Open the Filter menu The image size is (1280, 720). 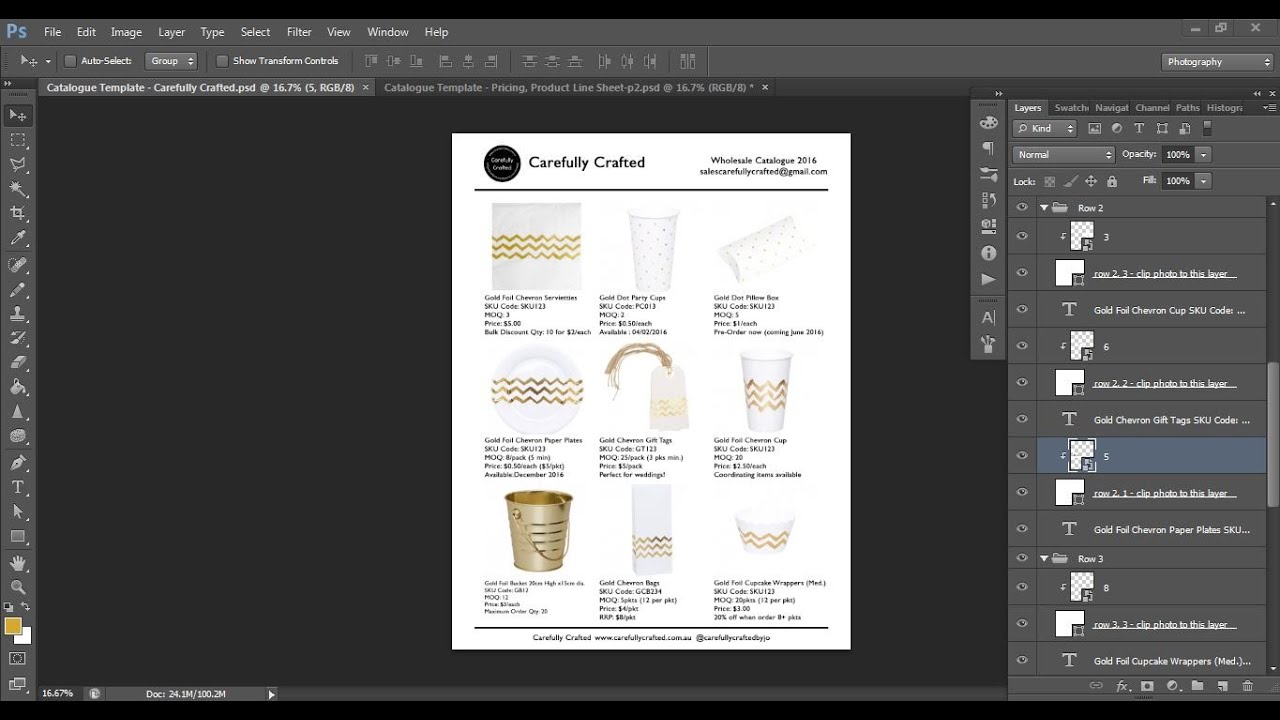(299, 32)
